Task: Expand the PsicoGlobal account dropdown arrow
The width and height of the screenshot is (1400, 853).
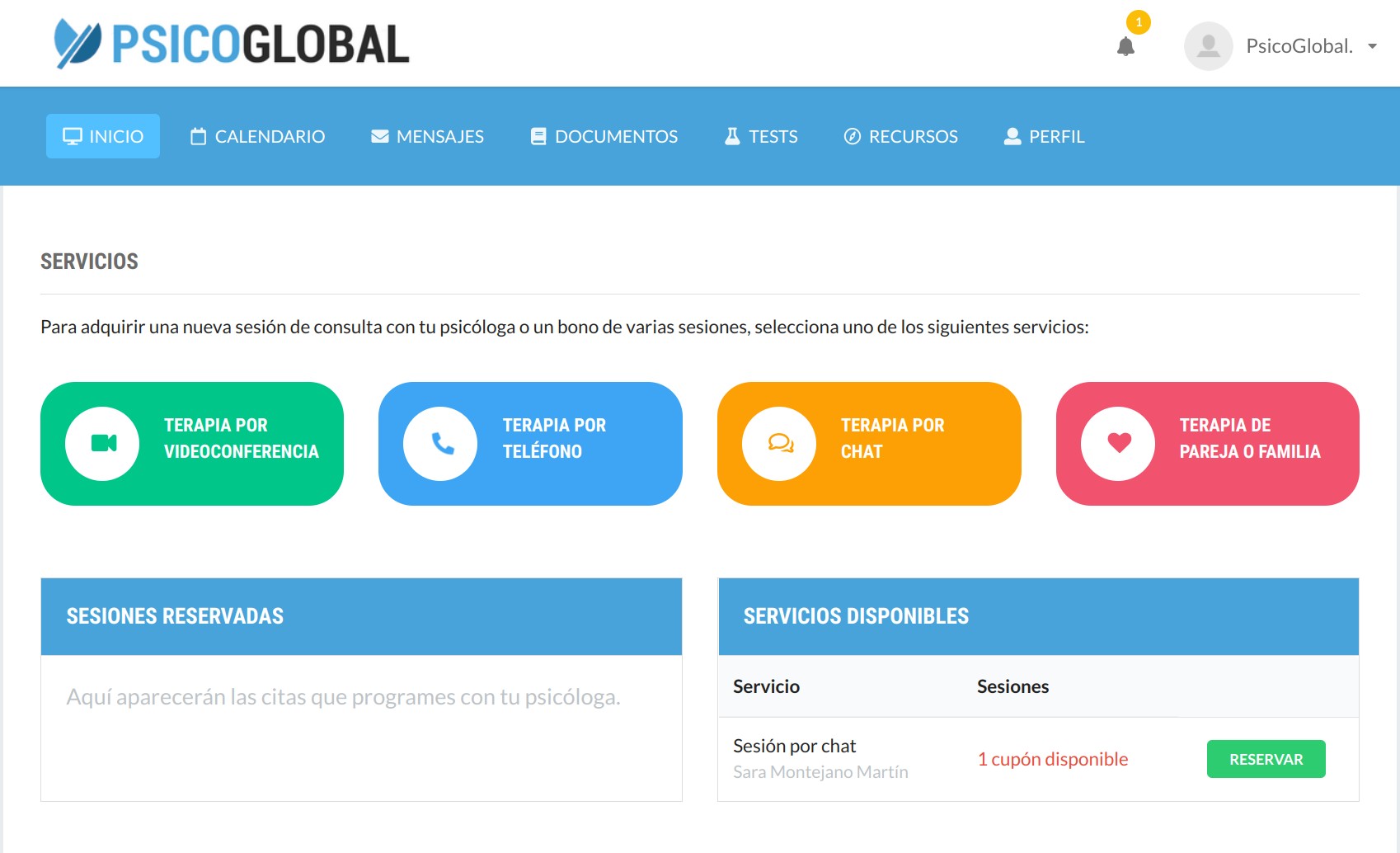Action: [x=1372, y=46]
